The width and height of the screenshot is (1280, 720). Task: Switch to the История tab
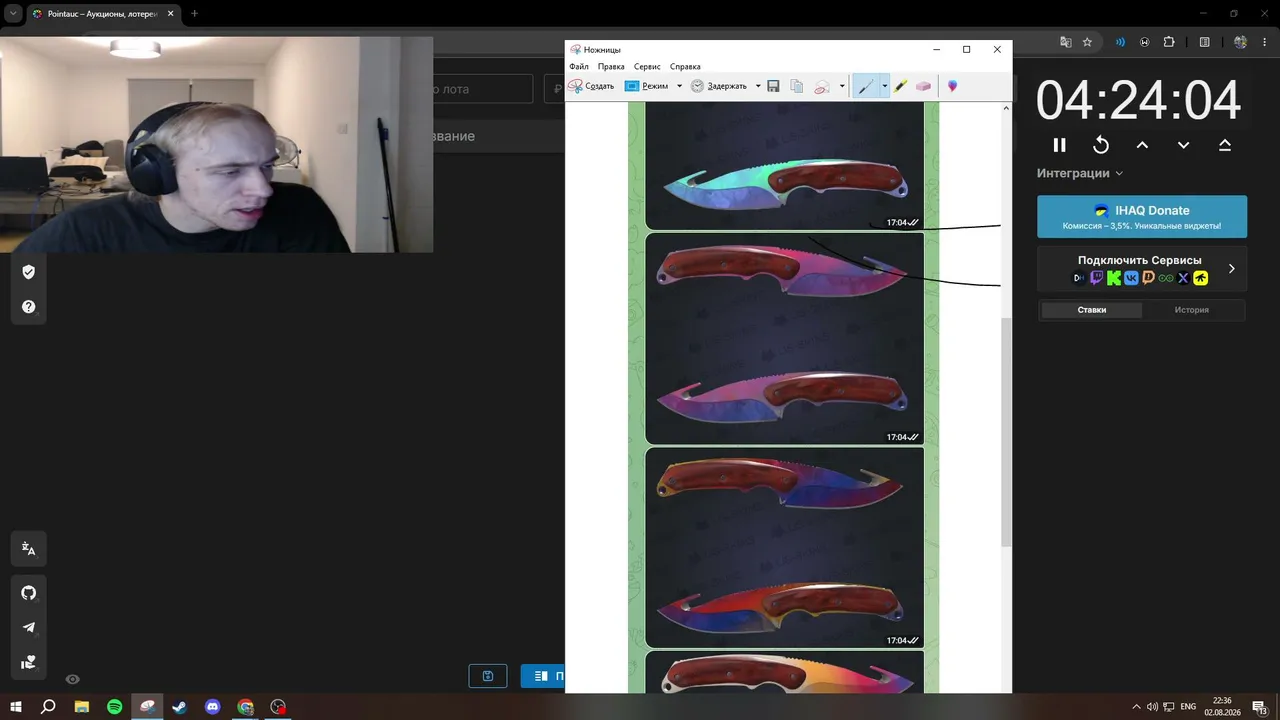click(x=1192, y=310)
